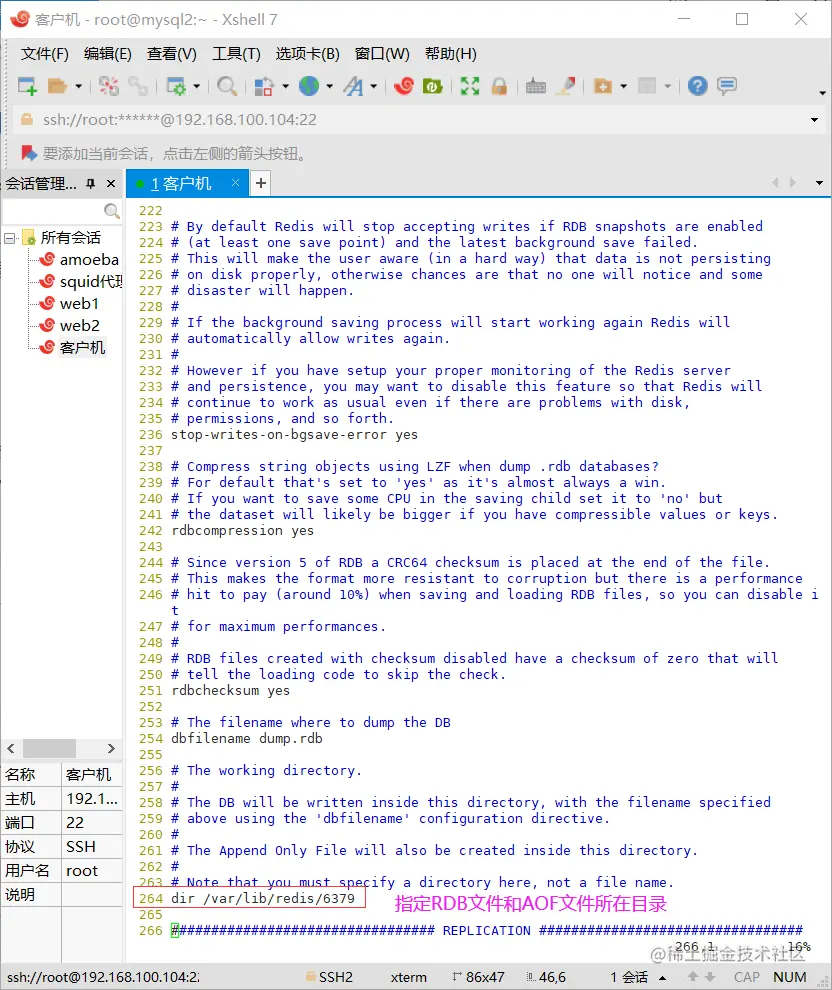
Task: Select the amoeba session
Action: coord(88,259)
